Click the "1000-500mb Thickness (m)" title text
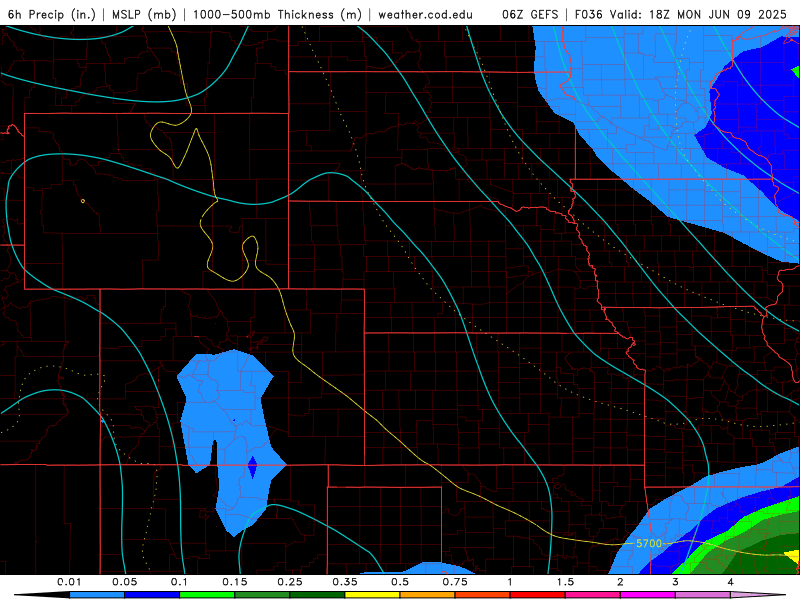 [x=277, y=14]
